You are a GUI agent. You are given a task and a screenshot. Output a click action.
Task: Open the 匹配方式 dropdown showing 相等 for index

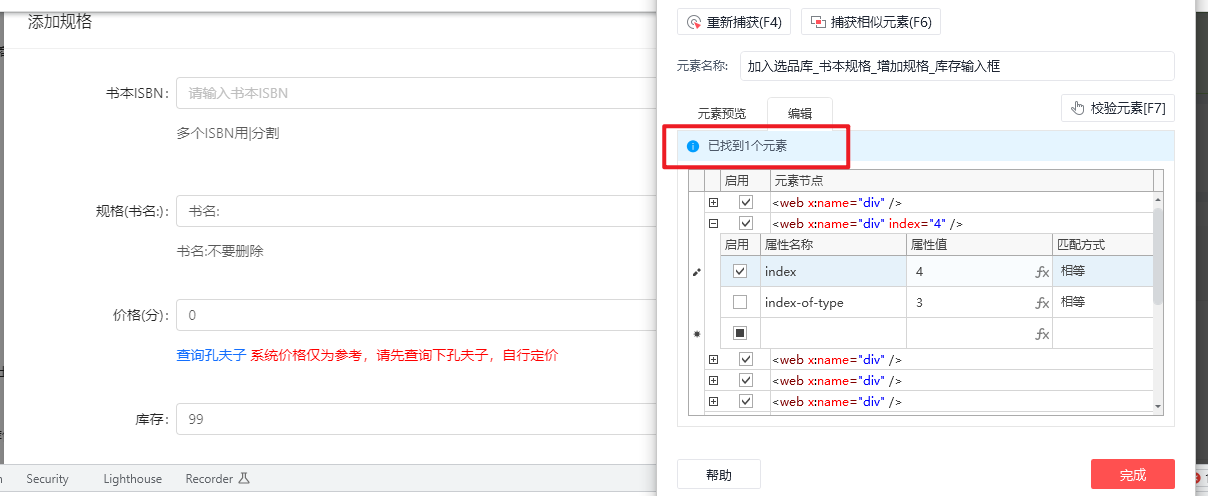click(1101, 271)
